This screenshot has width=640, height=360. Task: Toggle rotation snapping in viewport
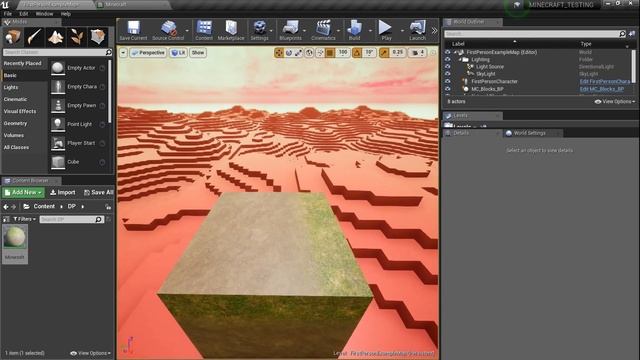tap(357, 53)
